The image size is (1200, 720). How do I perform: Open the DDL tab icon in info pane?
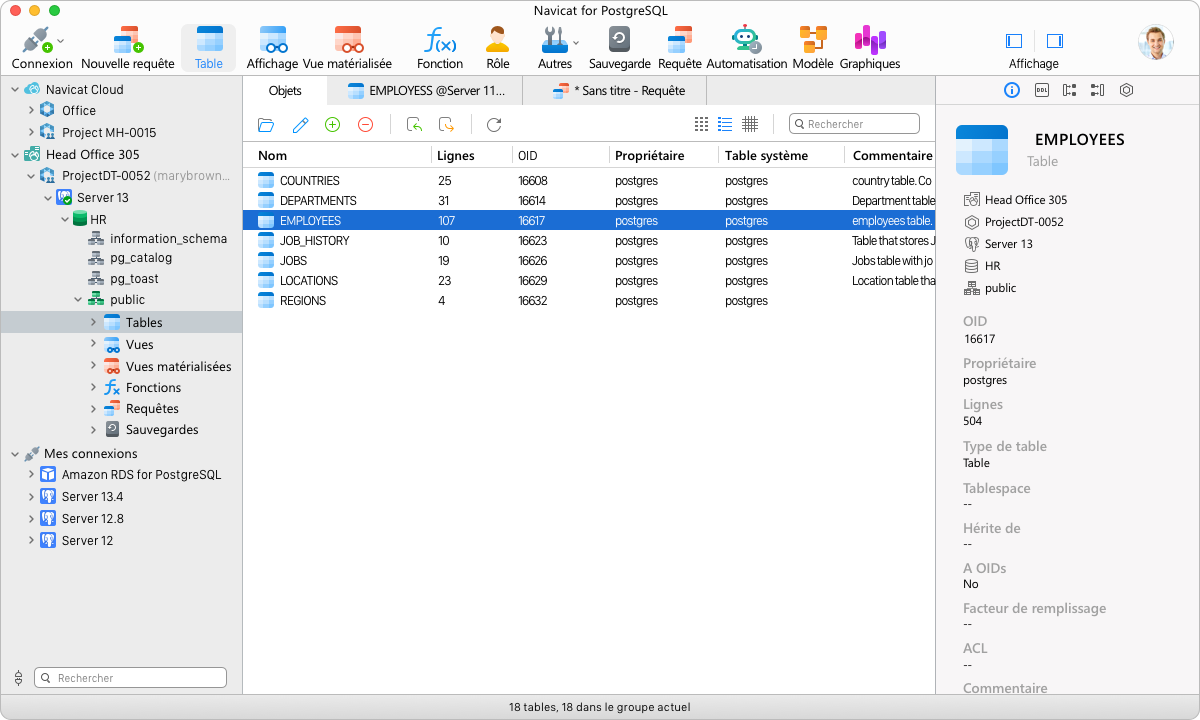coord(1041,90)
